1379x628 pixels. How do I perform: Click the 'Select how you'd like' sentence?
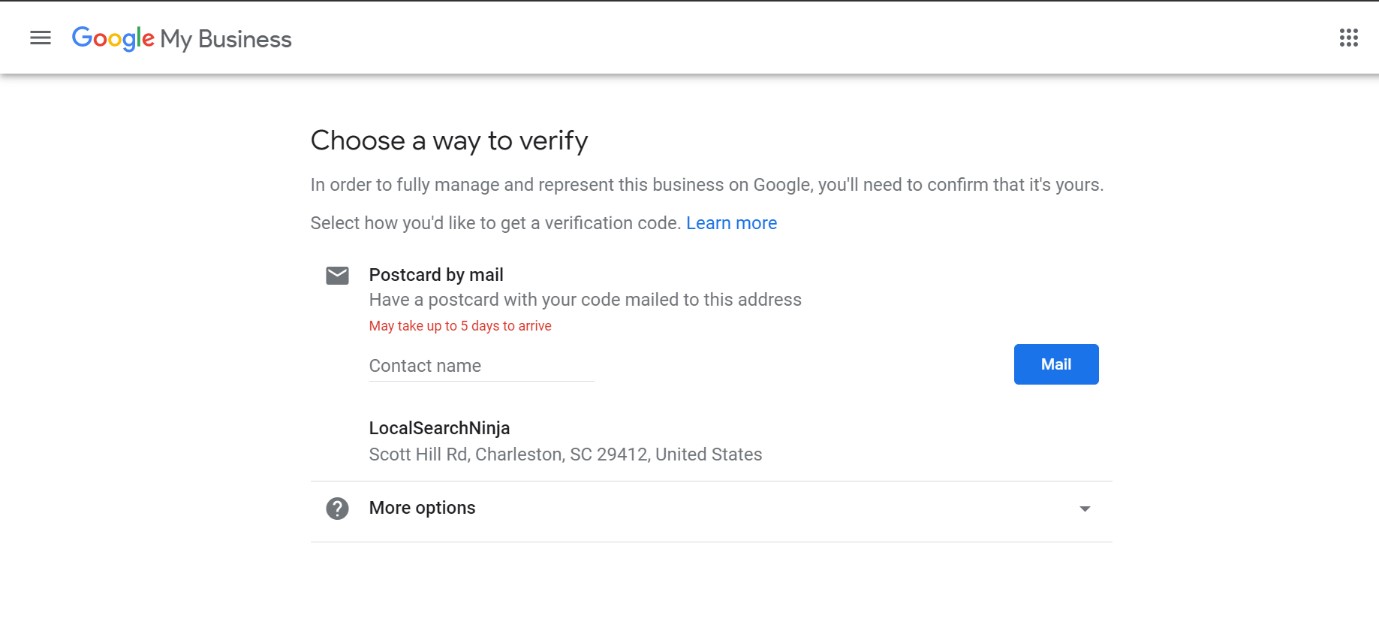click(x=495, y=223)
